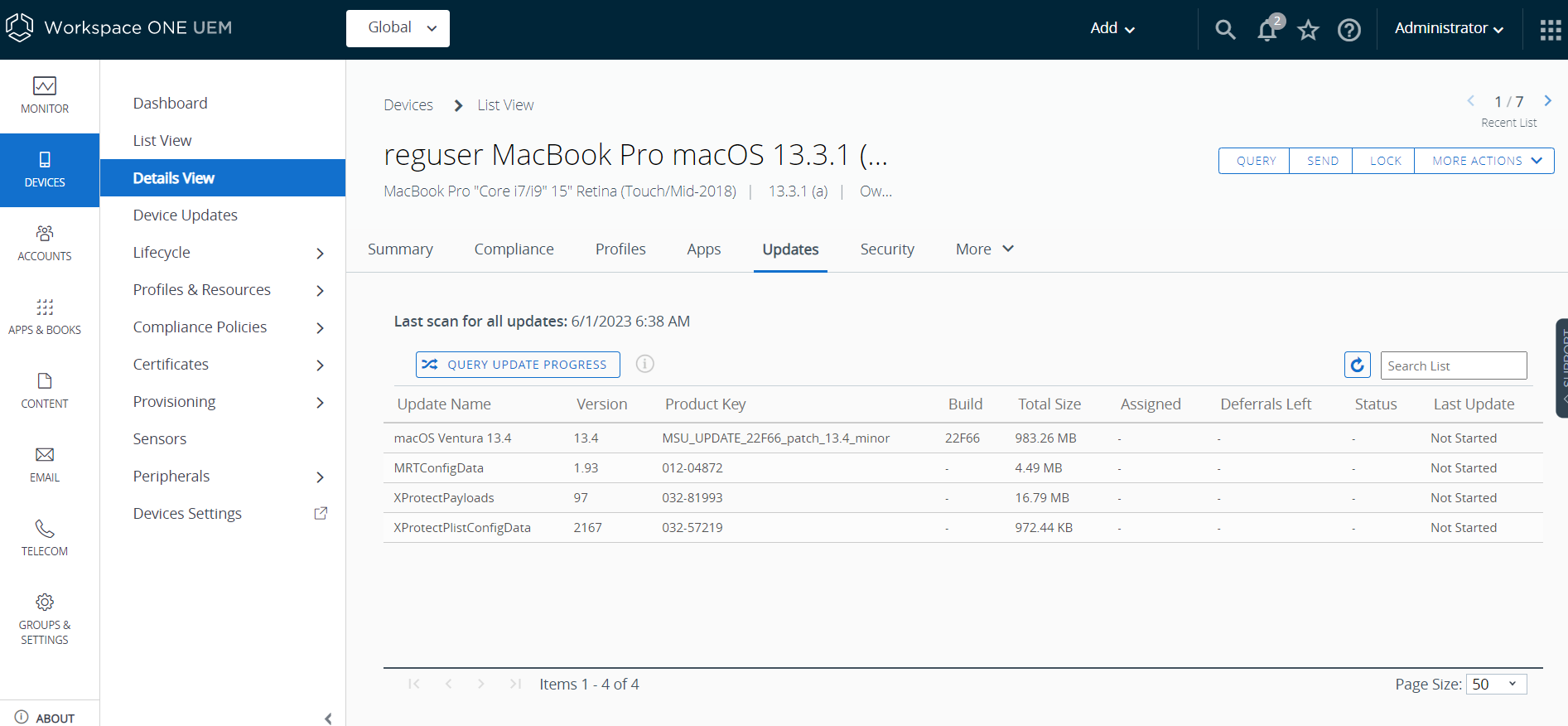Viewport: 1568px width, 726px height.
Task: Switch to the Security tab
Action: point(887,249)
